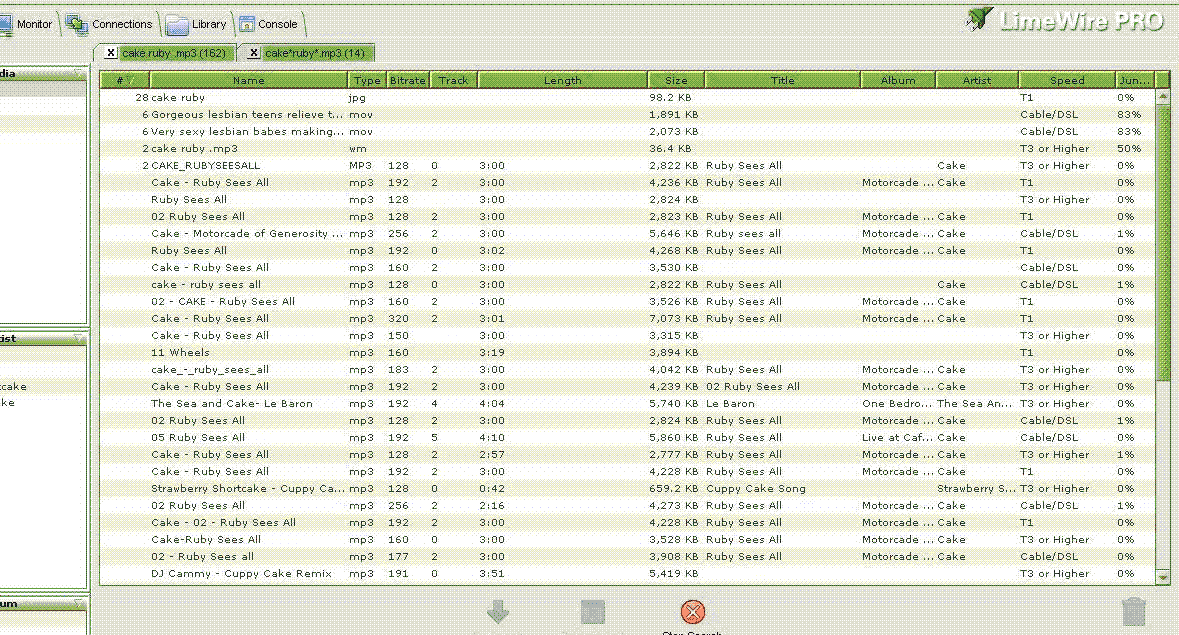The height and width of the screenshot is (635, 1179).
Task: Click the Console tab icon
Action: tap(247, 24)
